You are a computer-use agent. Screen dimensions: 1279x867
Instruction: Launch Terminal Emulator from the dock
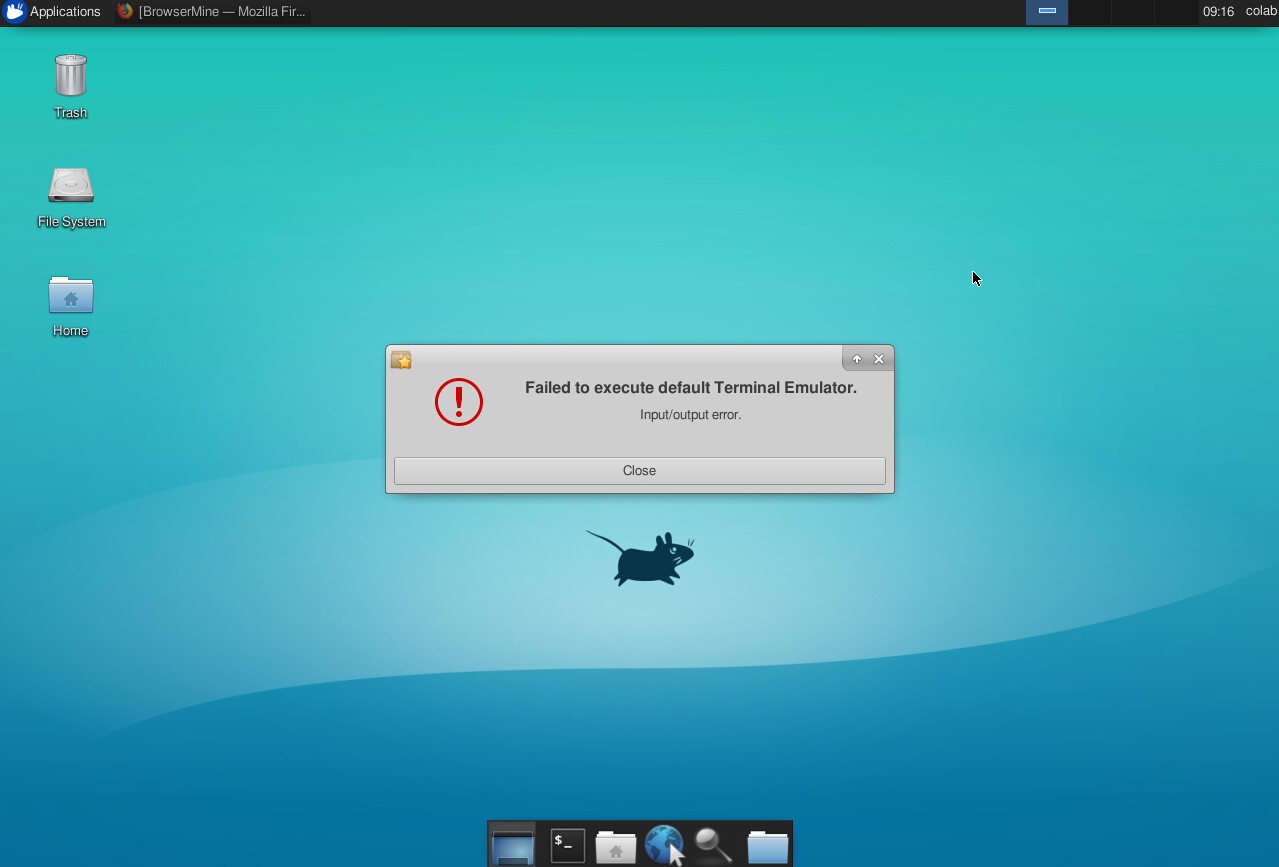(567, 845)
